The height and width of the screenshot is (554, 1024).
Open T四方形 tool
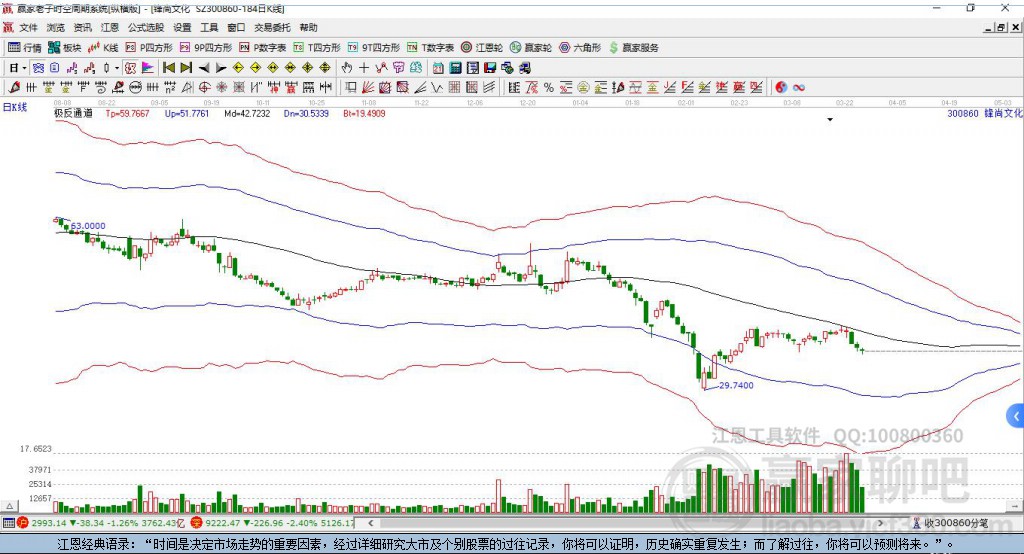click(317, 48)
